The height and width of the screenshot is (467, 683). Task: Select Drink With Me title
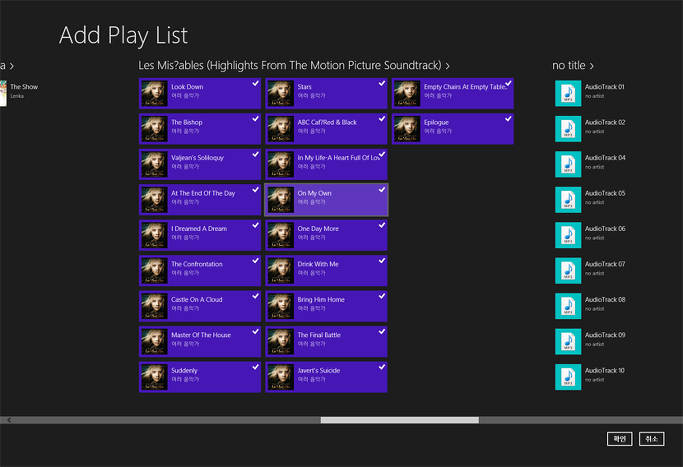click(x=318, y=264)
